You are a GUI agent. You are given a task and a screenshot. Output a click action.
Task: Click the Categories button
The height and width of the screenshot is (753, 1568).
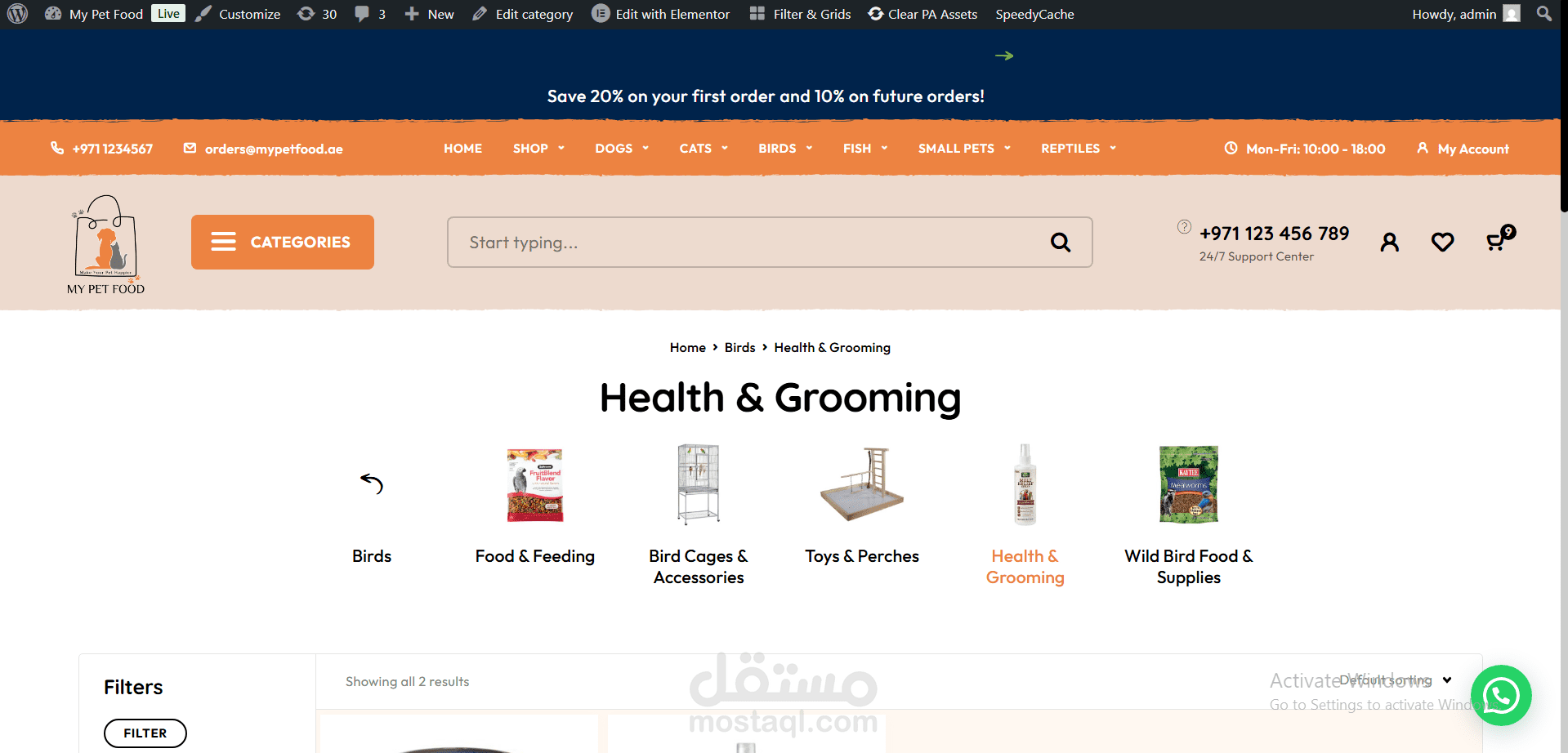click(283, 242)
